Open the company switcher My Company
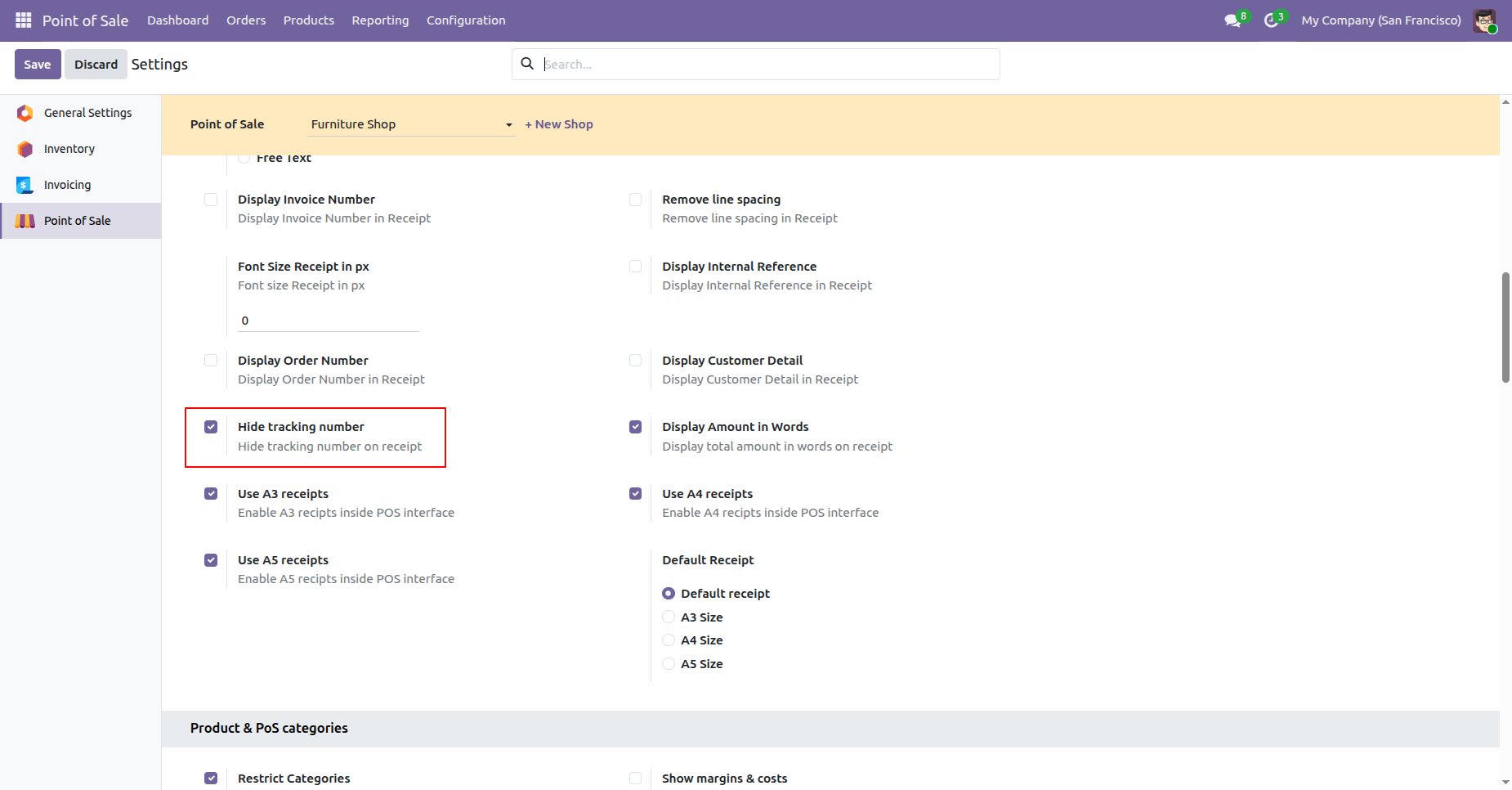Viewport: 1512px width, 790px height. [1380, 20]
